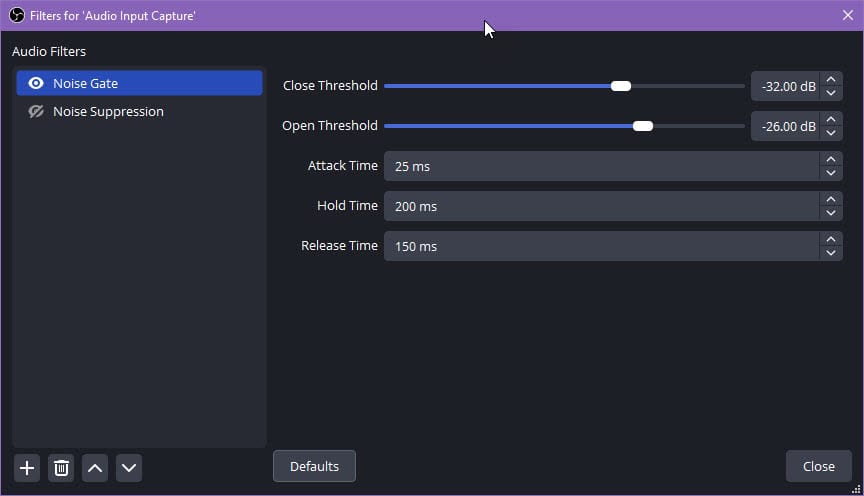The width and height of the screenshot is (864, 496).
Task: Delete selected filter with trash icon
Action: 61,468
